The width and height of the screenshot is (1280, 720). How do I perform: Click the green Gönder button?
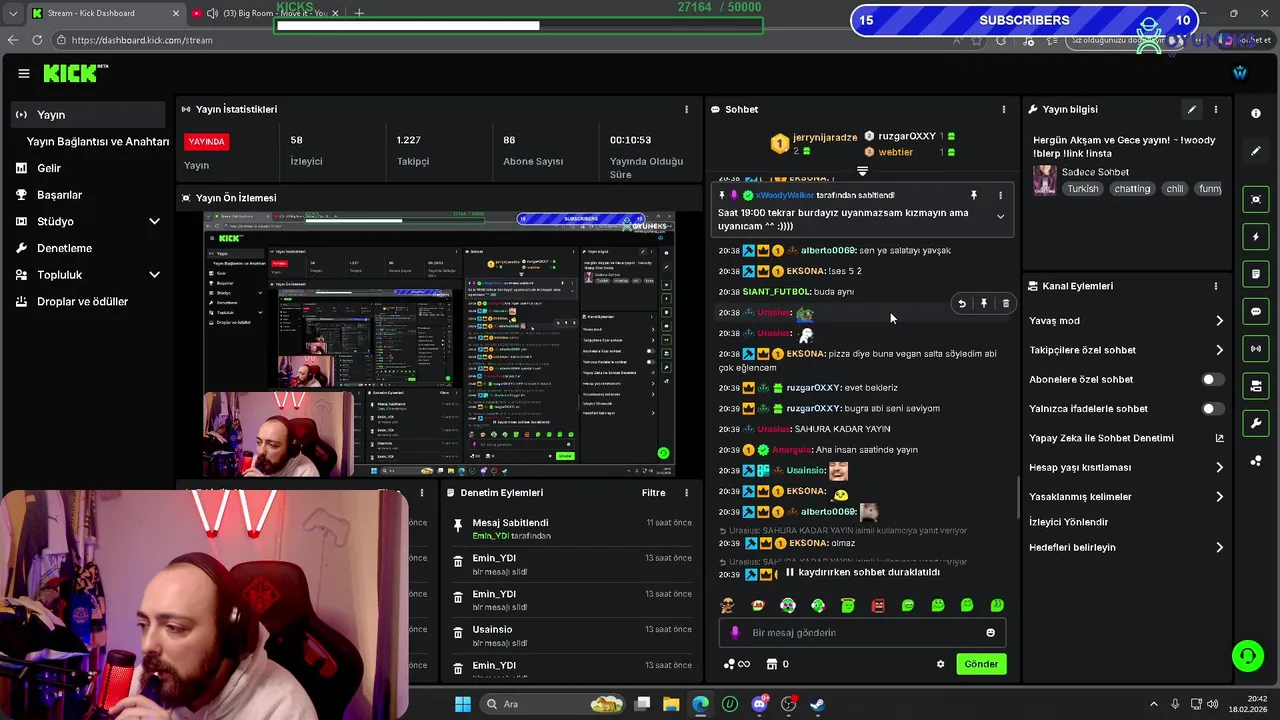[981, 664]
